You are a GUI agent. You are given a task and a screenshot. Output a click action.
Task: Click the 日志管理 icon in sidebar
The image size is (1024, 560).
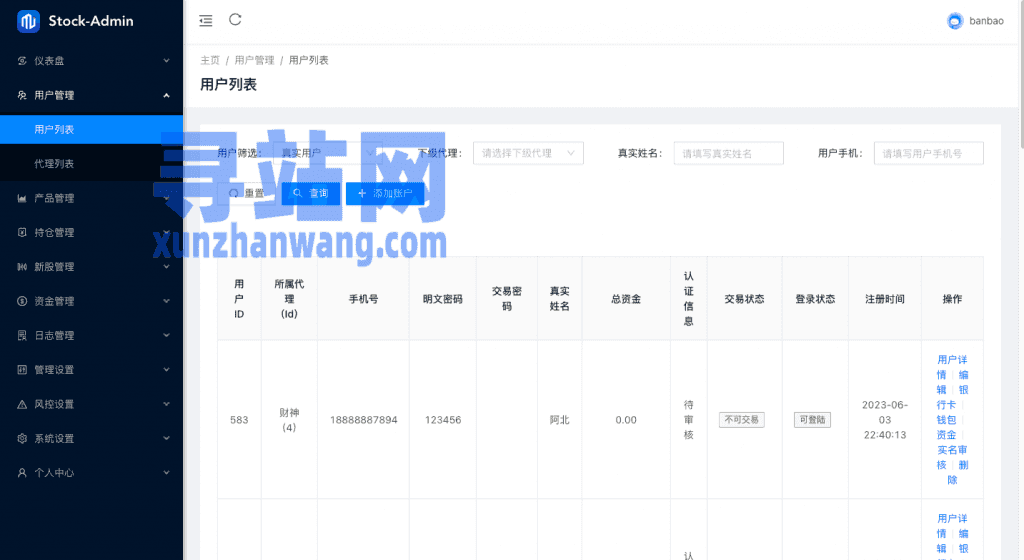tap(22, 335)
